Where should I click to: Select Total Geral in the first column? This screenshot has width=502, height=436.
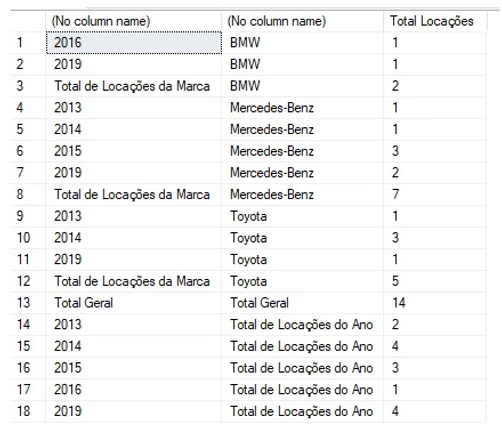tap(134, 303)
